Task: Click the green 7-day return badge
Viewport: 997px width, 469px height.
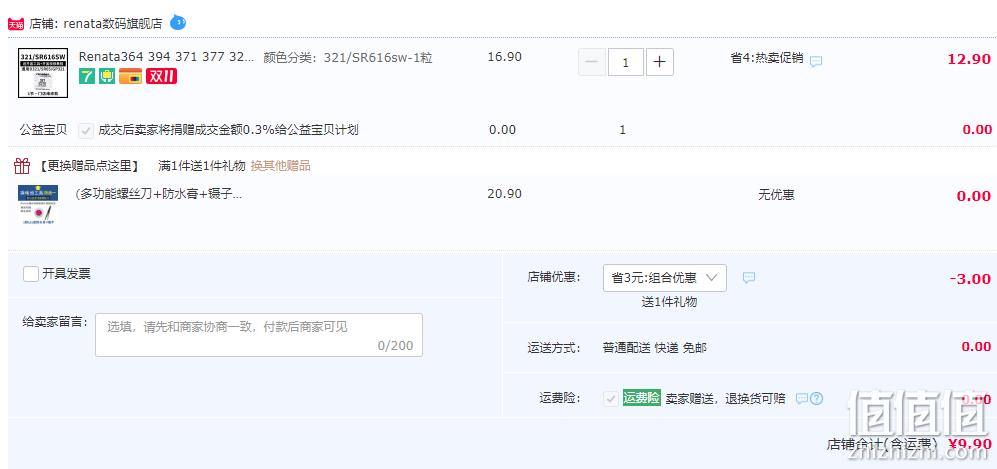Action: coord(86,77)
